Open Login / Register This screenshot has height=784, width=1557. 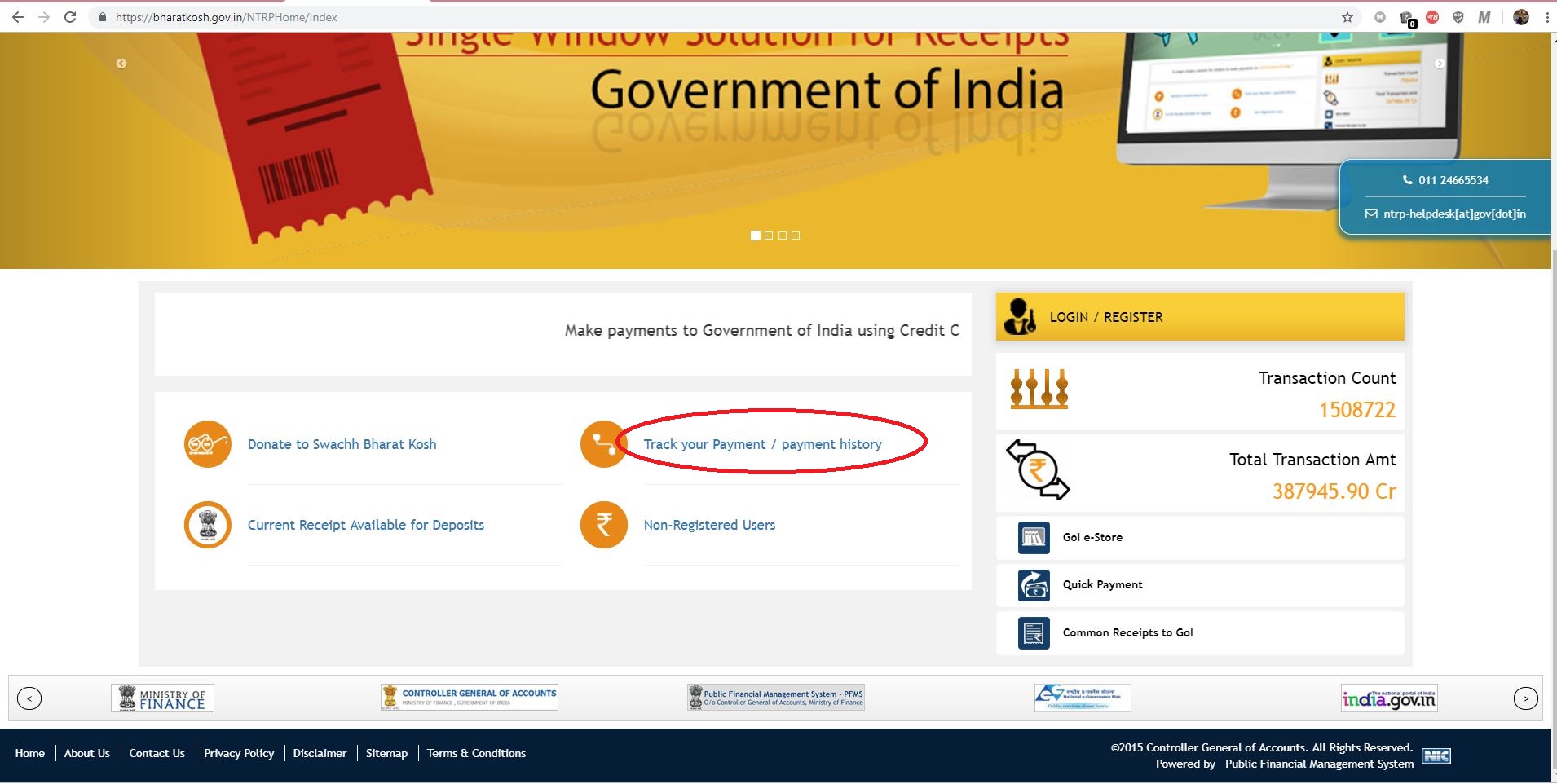point(1105,317)
